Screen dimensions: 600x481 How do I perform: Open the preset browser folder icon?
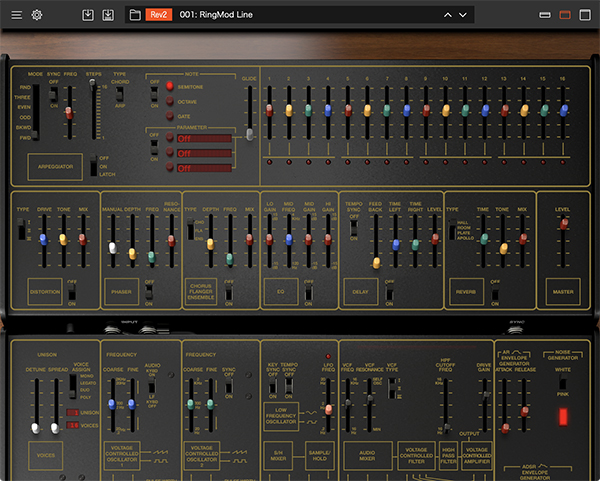[x=134, y=15]
